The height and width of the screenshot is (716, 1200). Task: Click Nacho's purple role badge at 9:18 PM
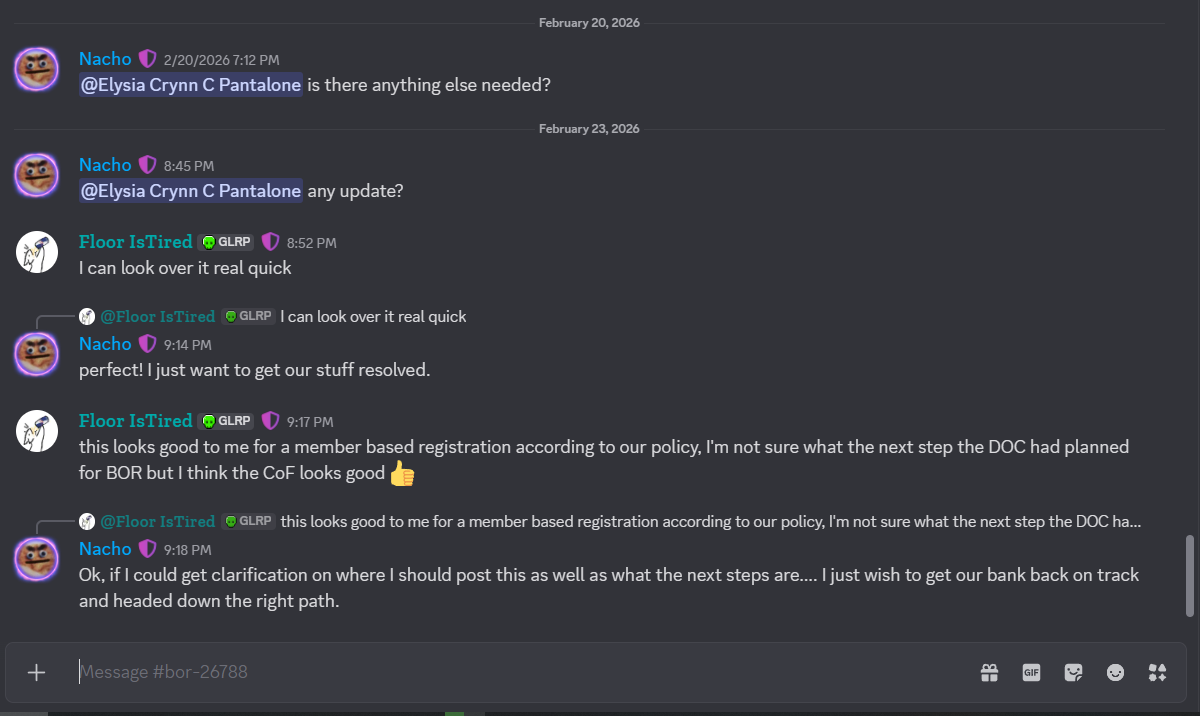[147, 549]
